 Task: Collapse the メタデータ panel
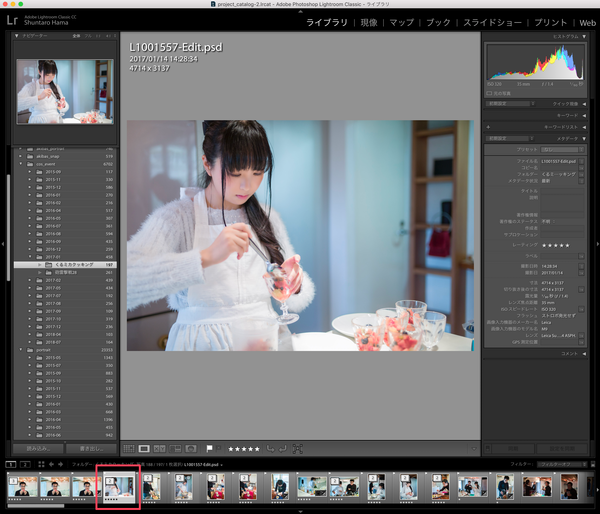(x=584, y=139)
